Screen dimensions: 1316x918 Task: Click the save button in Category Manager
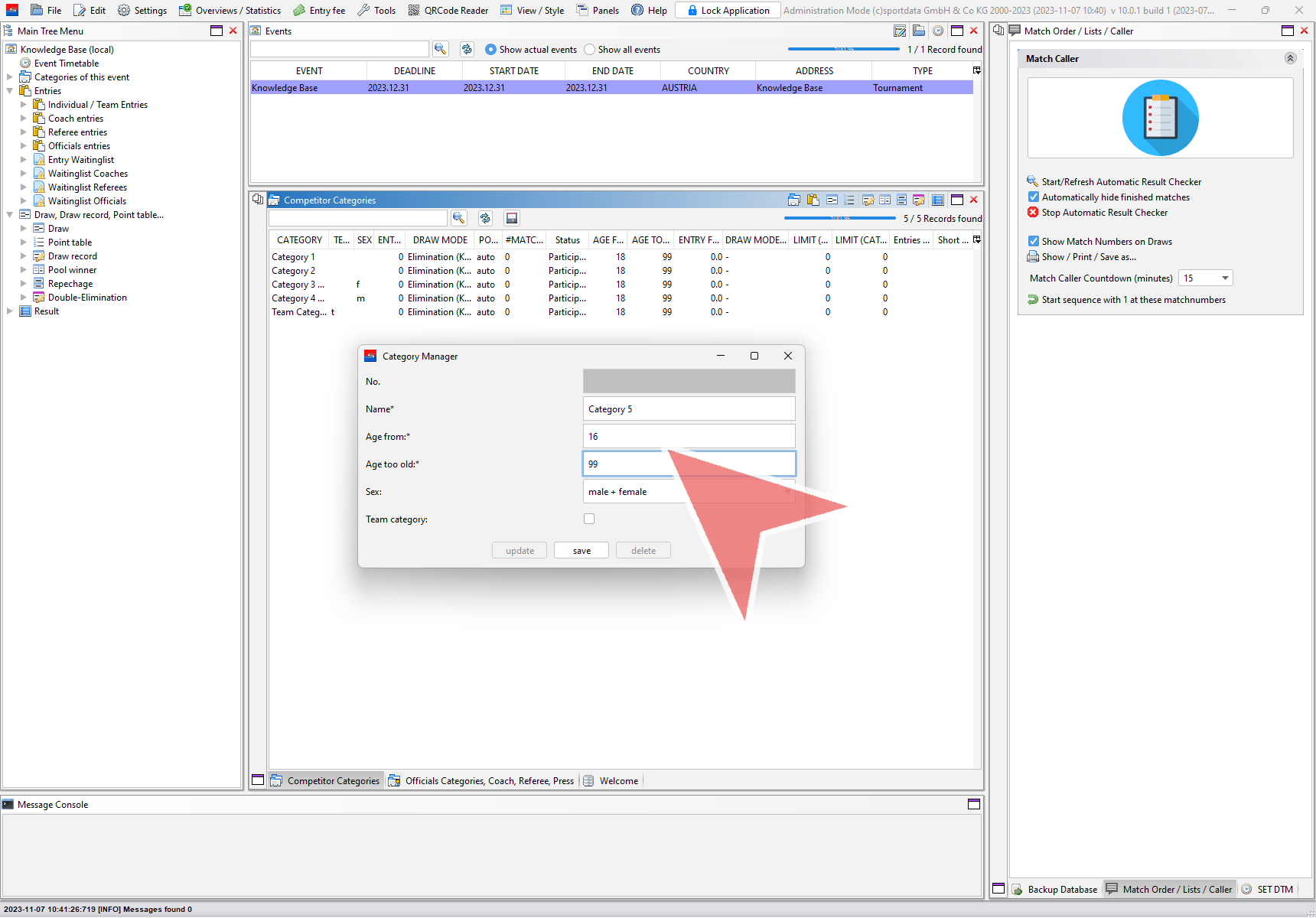click(581, 551)
